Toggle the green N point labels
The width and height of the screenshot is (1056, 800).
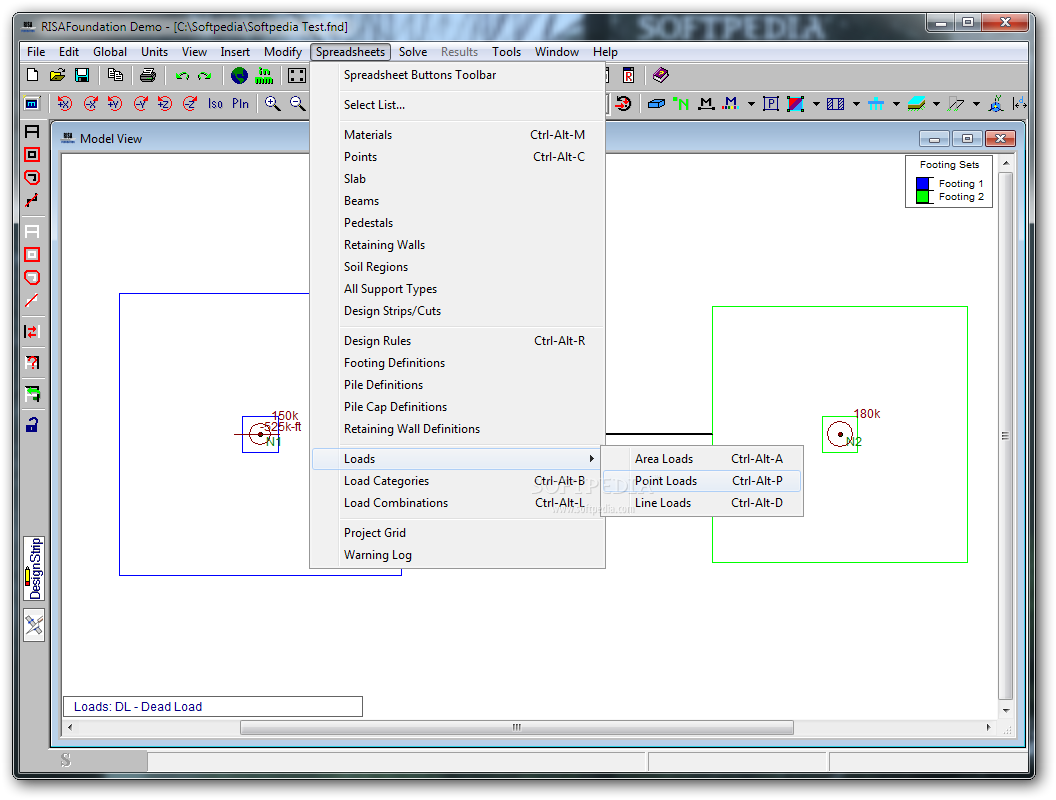[681, 104]
